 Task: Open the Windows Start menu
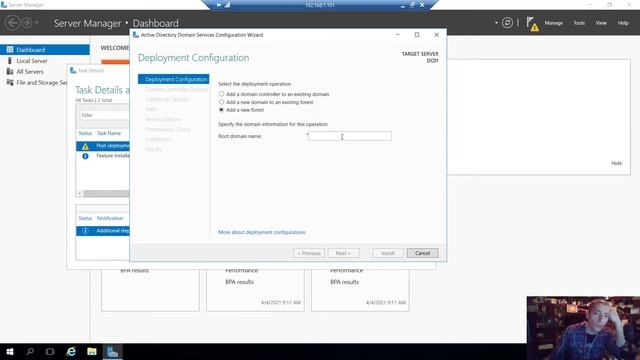(10, 351)
